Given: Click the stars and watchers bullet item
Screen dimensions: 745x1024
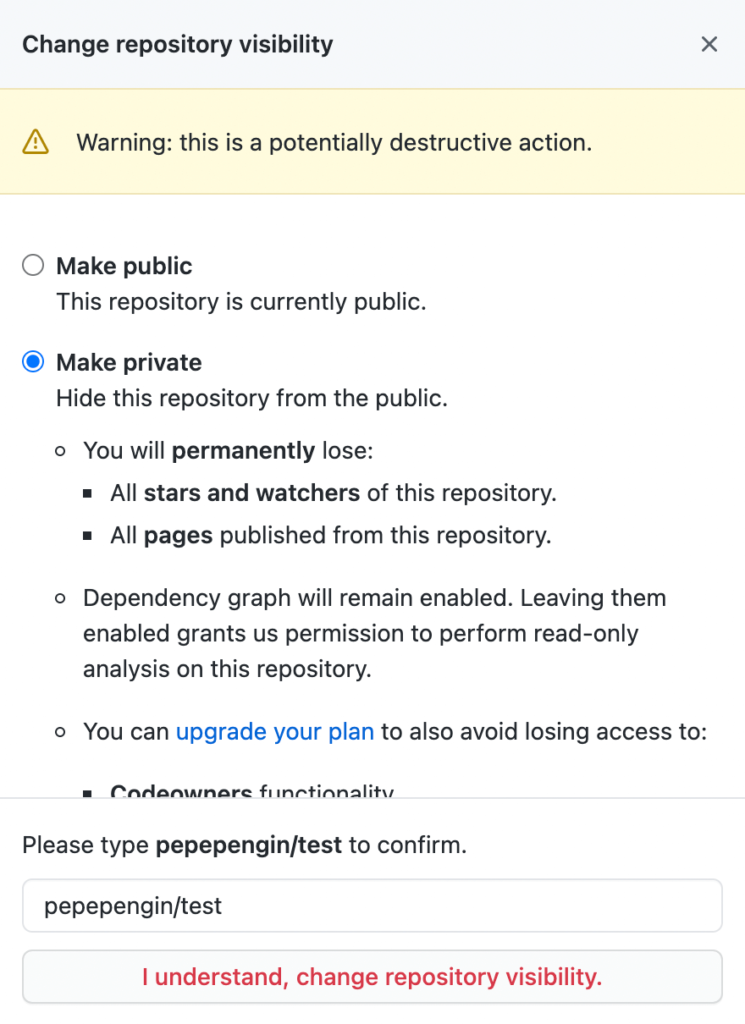Looking at the screenshot, I should click(x=333, y=493).
